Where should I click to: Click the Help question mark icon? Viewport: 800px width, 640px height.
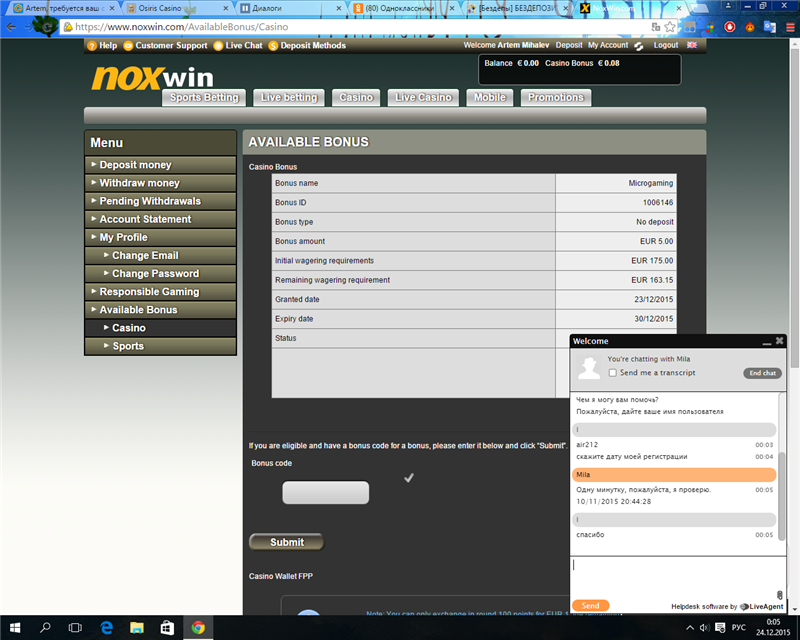(x=91, y=45)
